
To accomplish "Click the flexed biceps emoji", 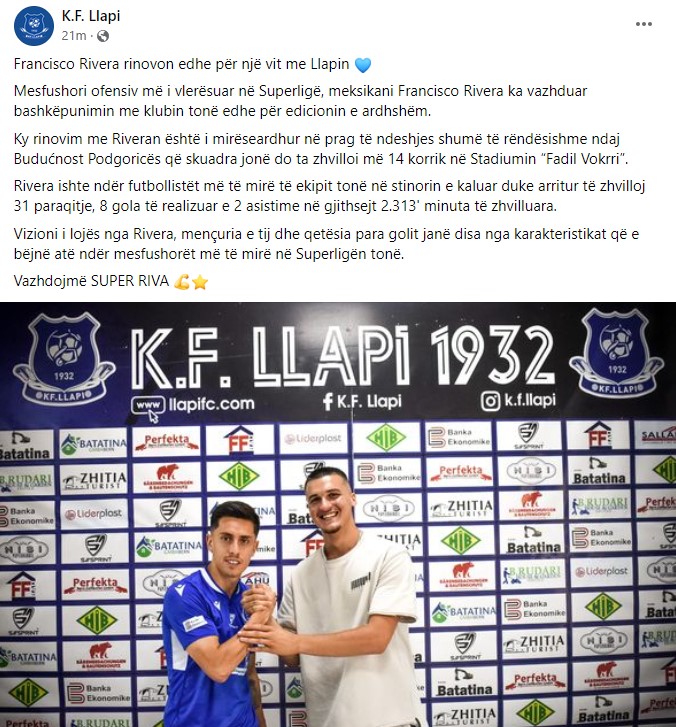I will (181, 281).
